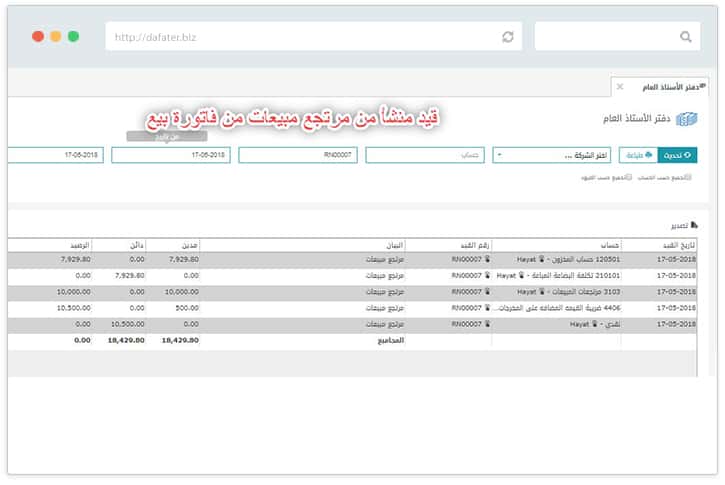Image resolution: width=725 pixels, height=485 pixels.
Task: Click filter icon beside RN00007 in 3103 row
Action: point(487,292)
